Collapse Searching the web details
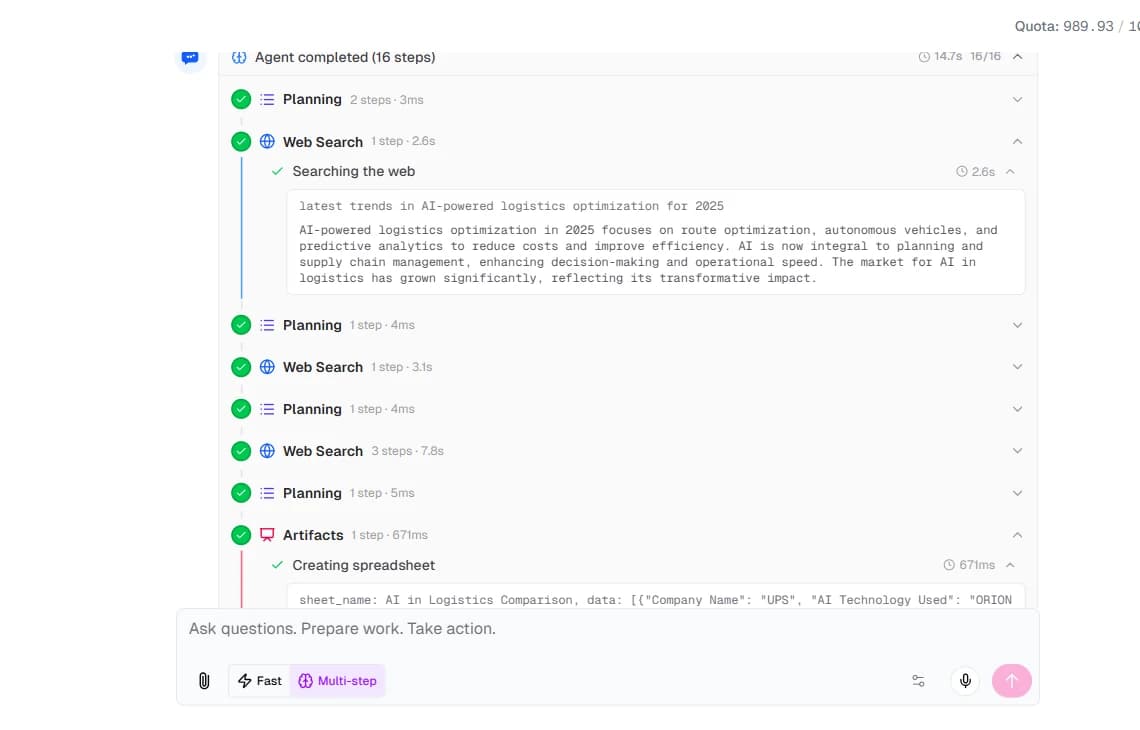 [x=1010, y=172]
